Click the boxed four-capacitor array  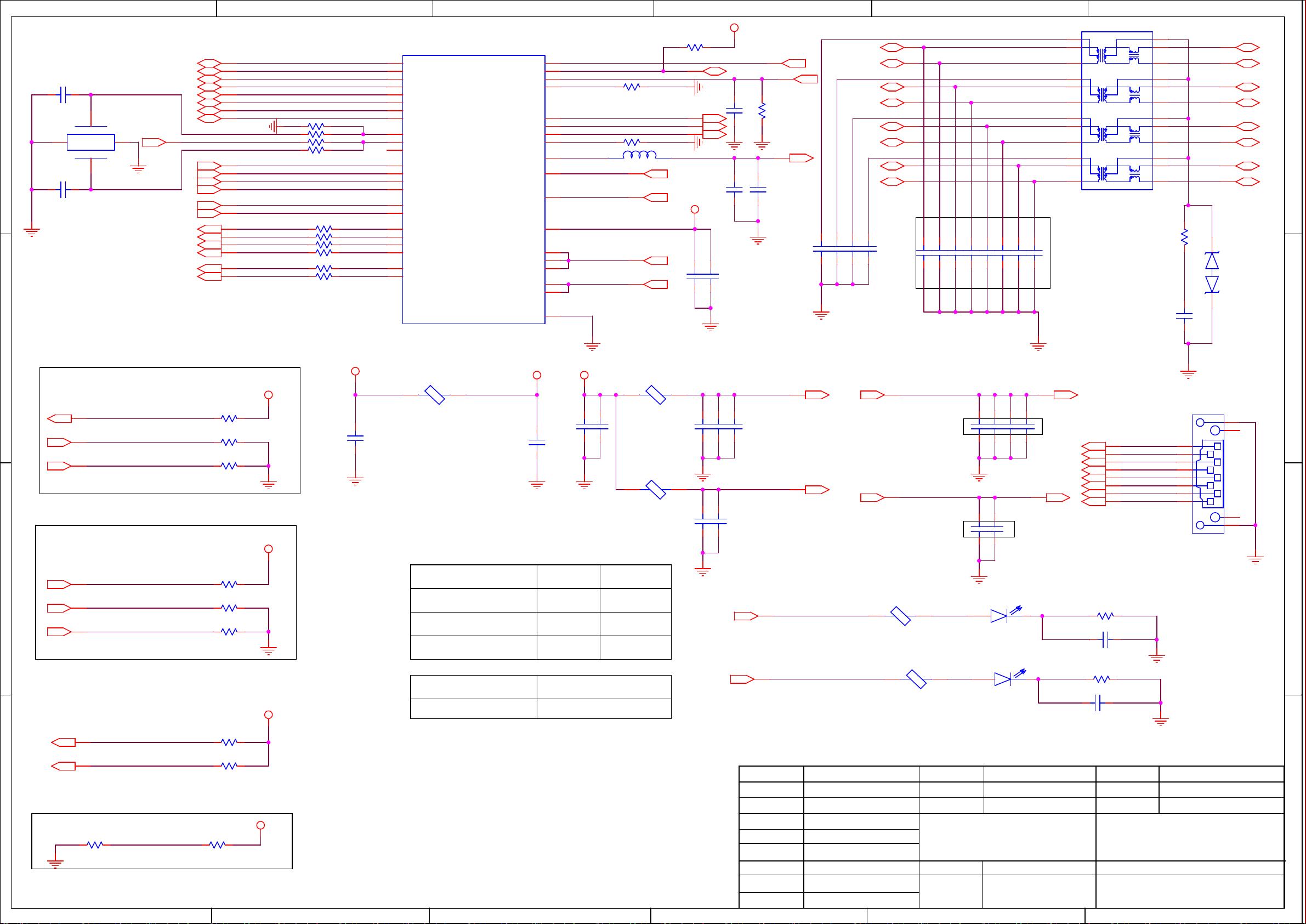click(x=1002, y=427)
